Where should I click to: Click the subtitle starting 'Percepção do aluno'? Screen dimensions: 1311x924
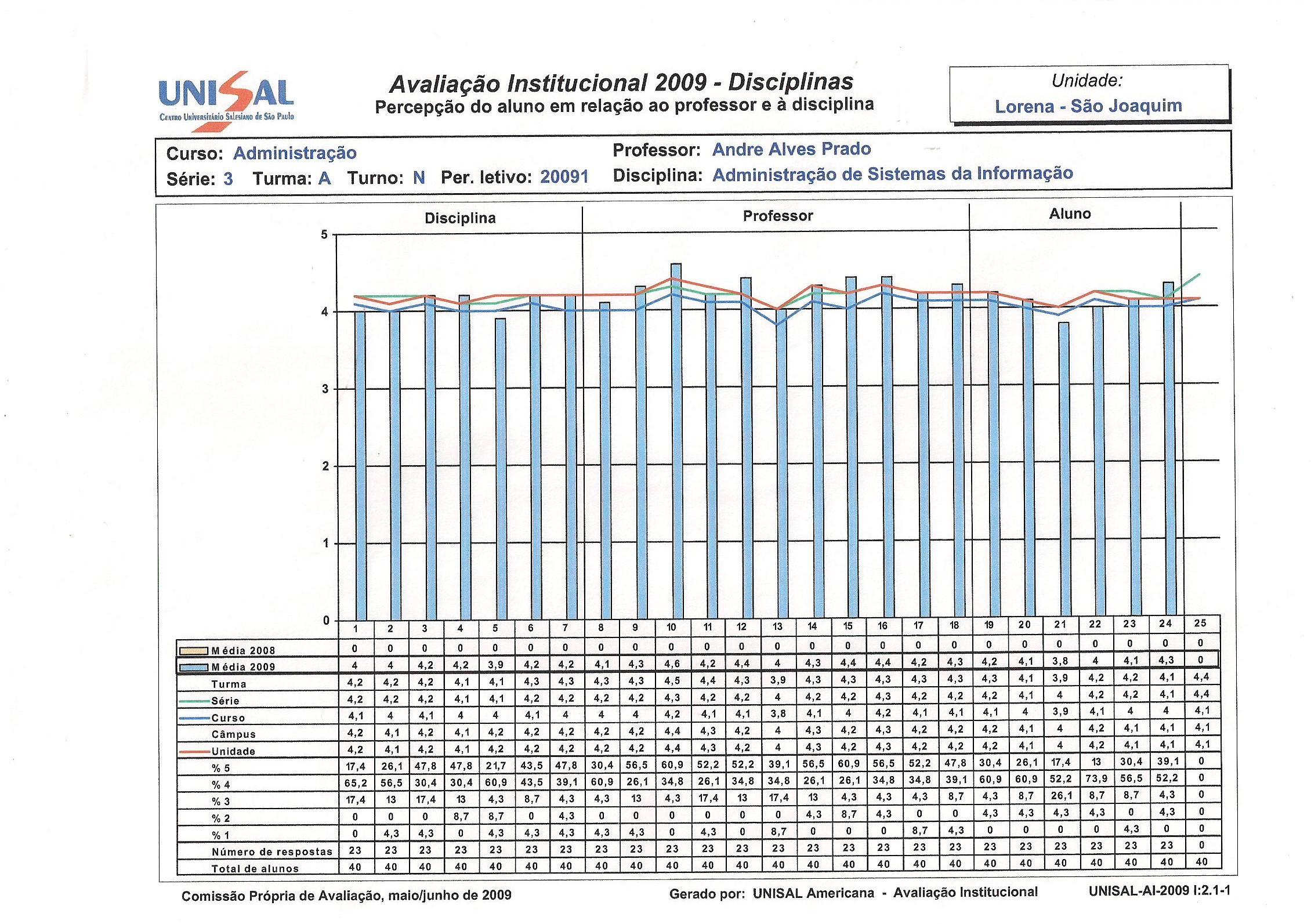624,106
